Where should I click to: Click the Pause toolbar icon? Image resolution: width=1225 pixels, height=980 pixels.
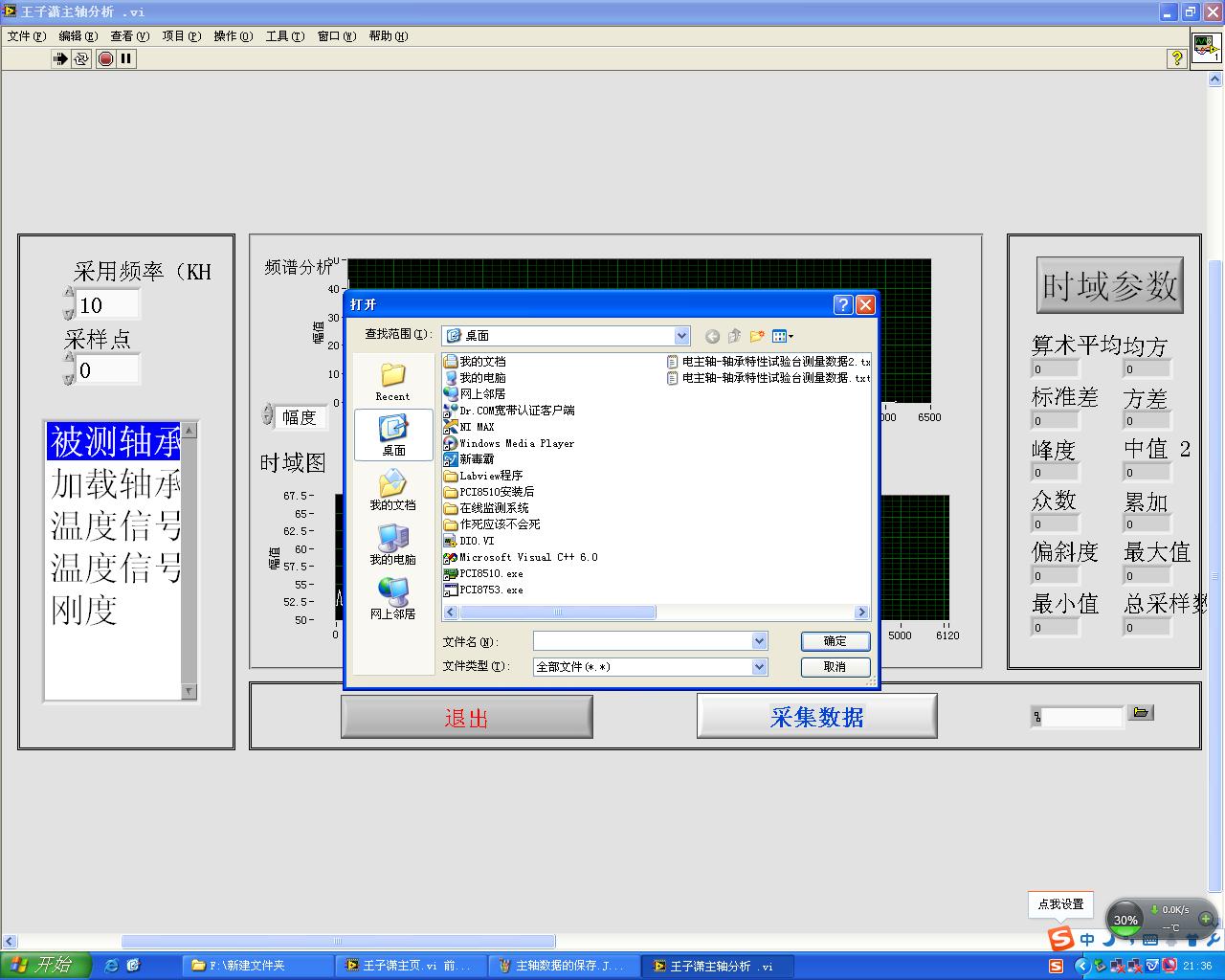(x=126, y=58)
